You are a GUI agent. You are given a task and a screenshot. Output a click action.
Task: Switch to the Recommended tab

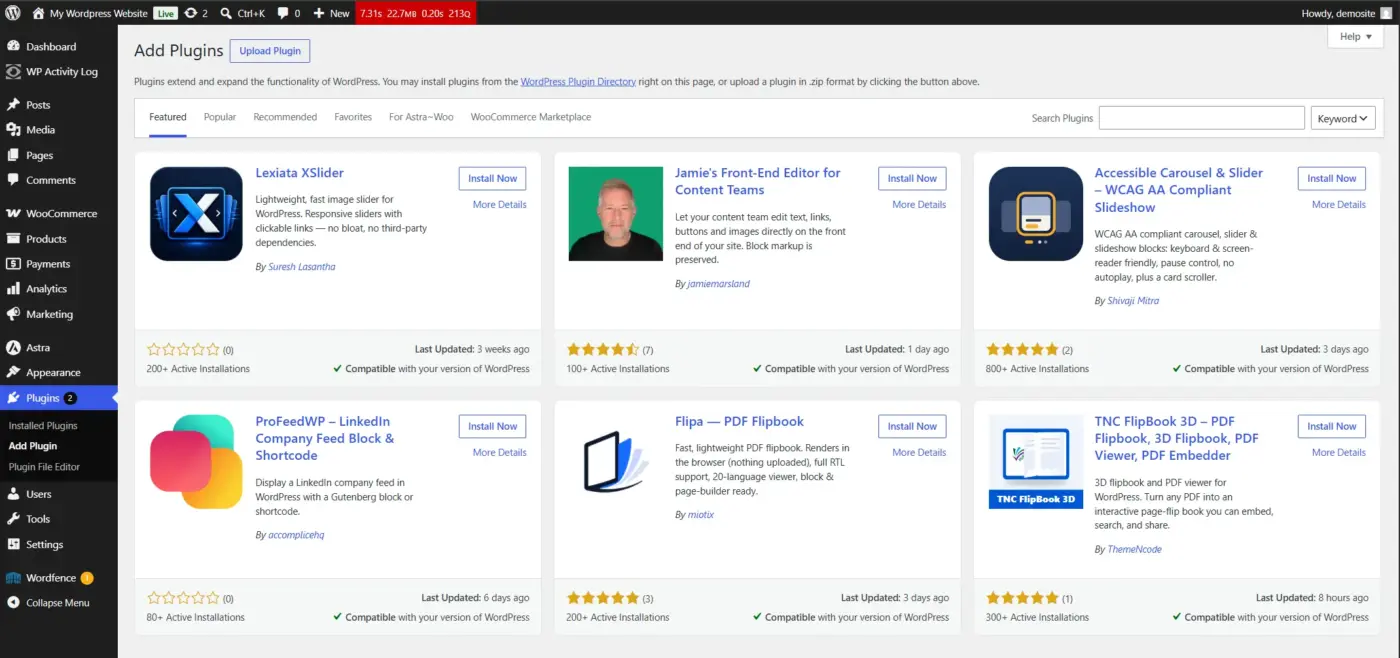[x=285, y=117]
